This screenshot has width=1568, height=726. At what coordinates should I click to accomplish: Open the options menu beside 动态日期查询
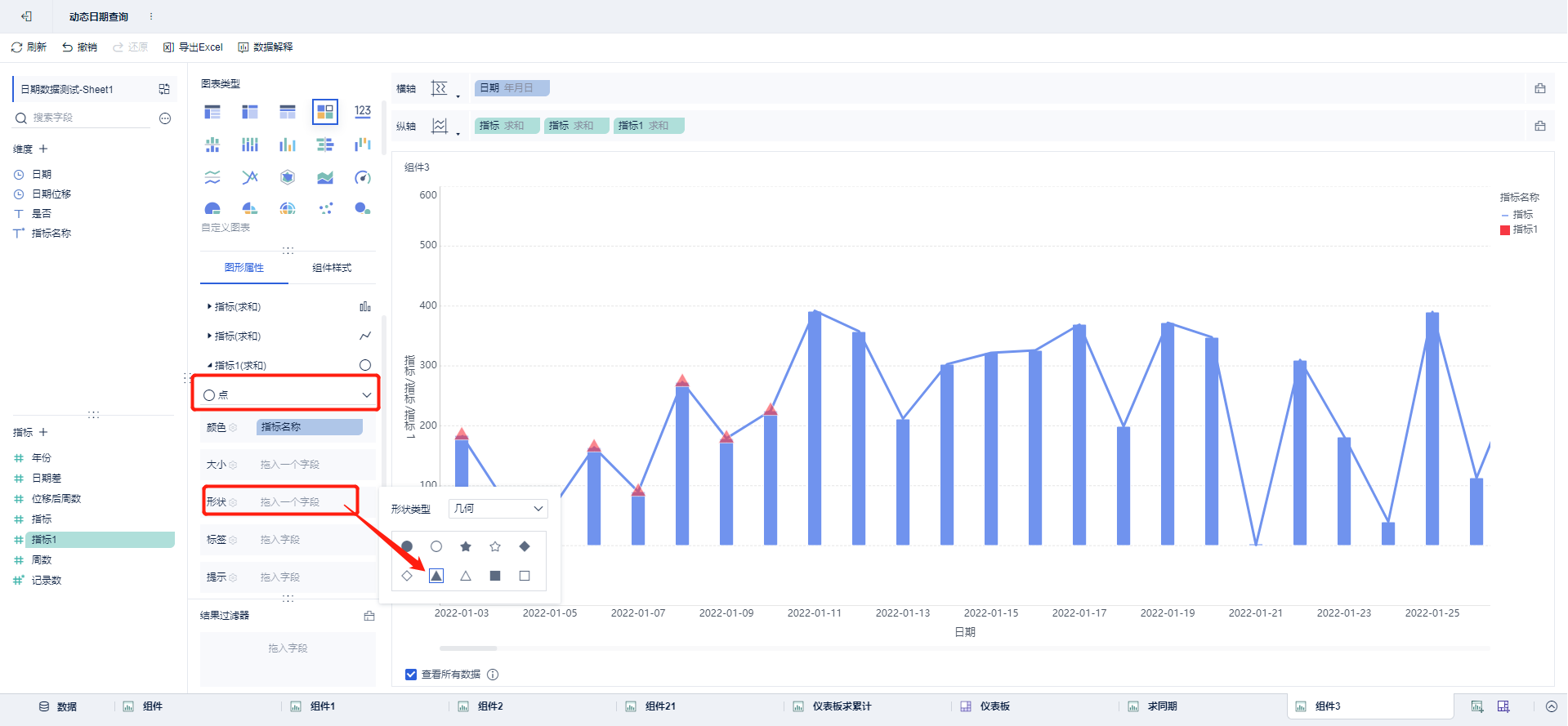pos(151,16)
